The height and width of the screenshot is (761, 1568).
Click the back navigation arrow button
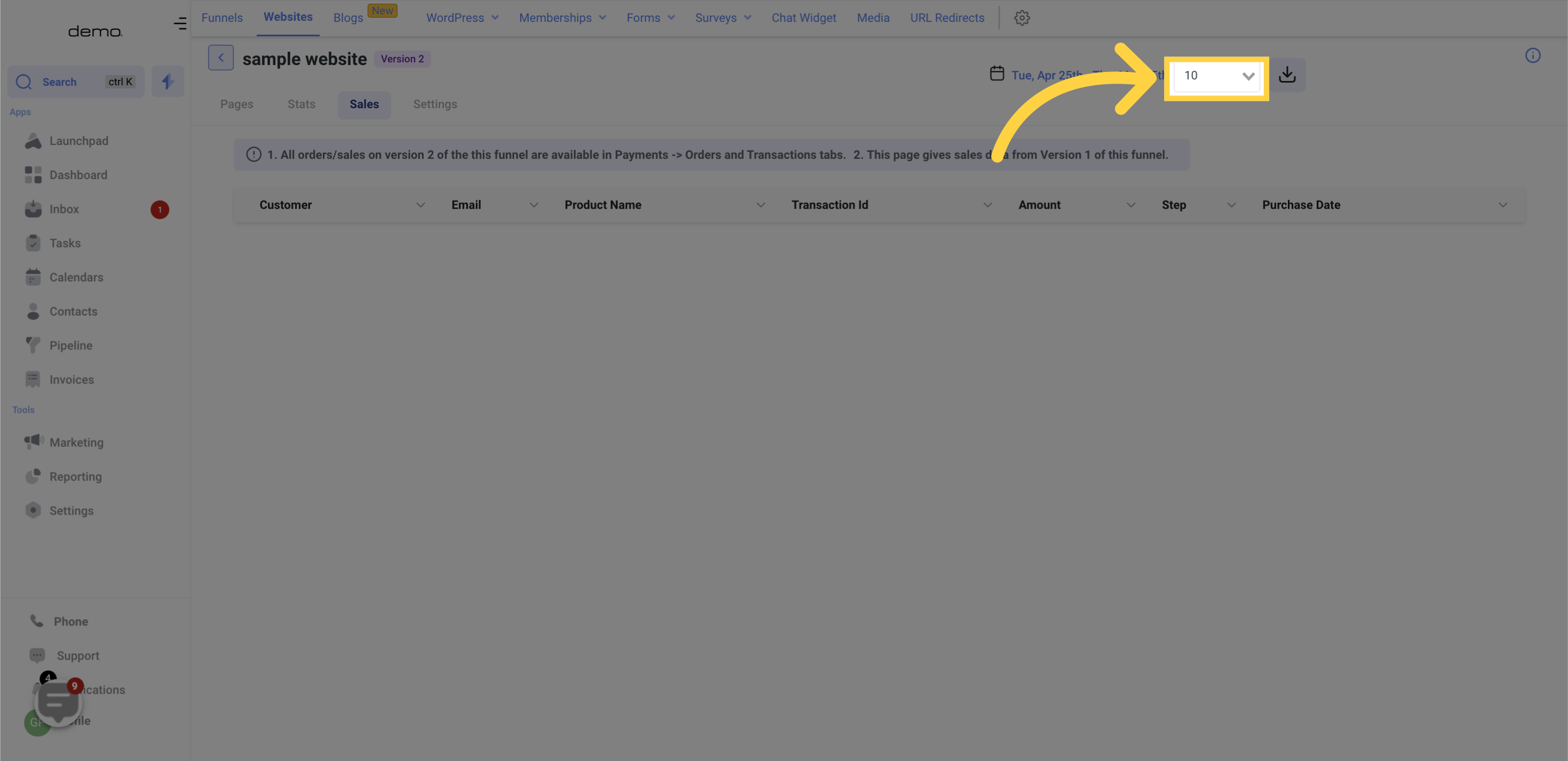(x=221, y=58)
